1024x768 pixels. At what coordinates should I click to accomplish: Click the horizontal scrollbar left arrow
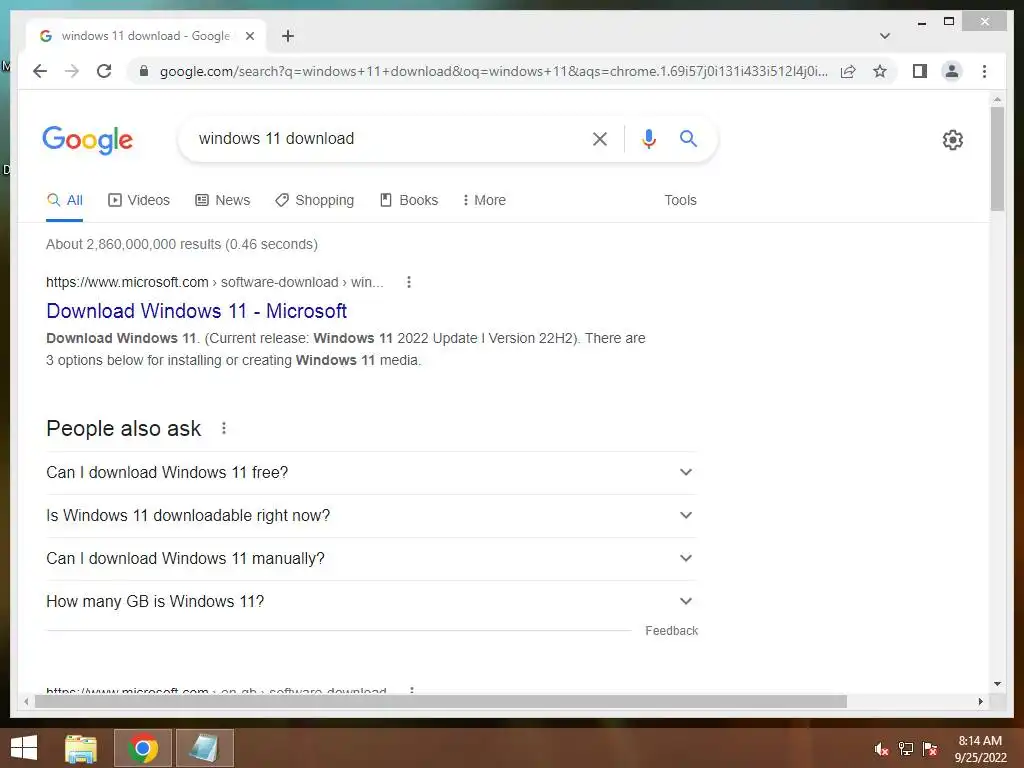click(26, 701)
